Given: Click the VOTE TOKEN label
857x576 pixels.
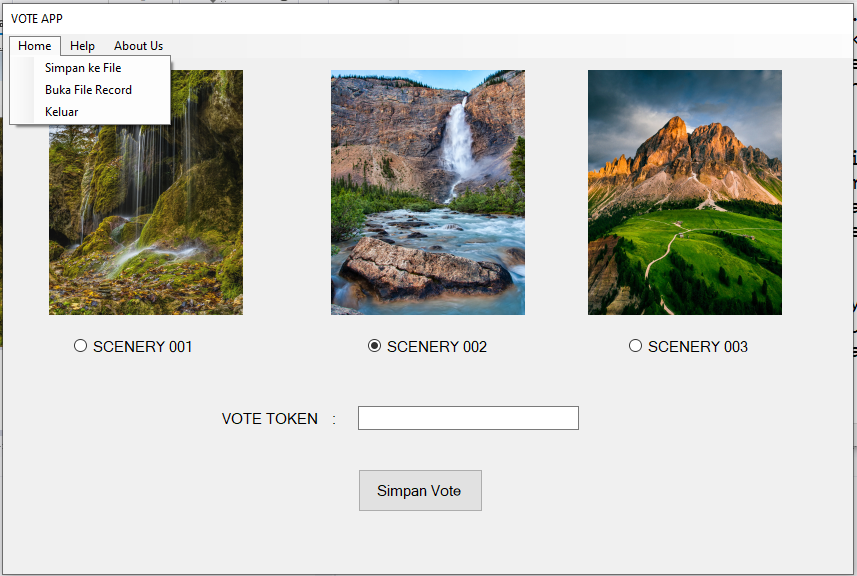Looking at the screenshot, I should coord(270,419).
